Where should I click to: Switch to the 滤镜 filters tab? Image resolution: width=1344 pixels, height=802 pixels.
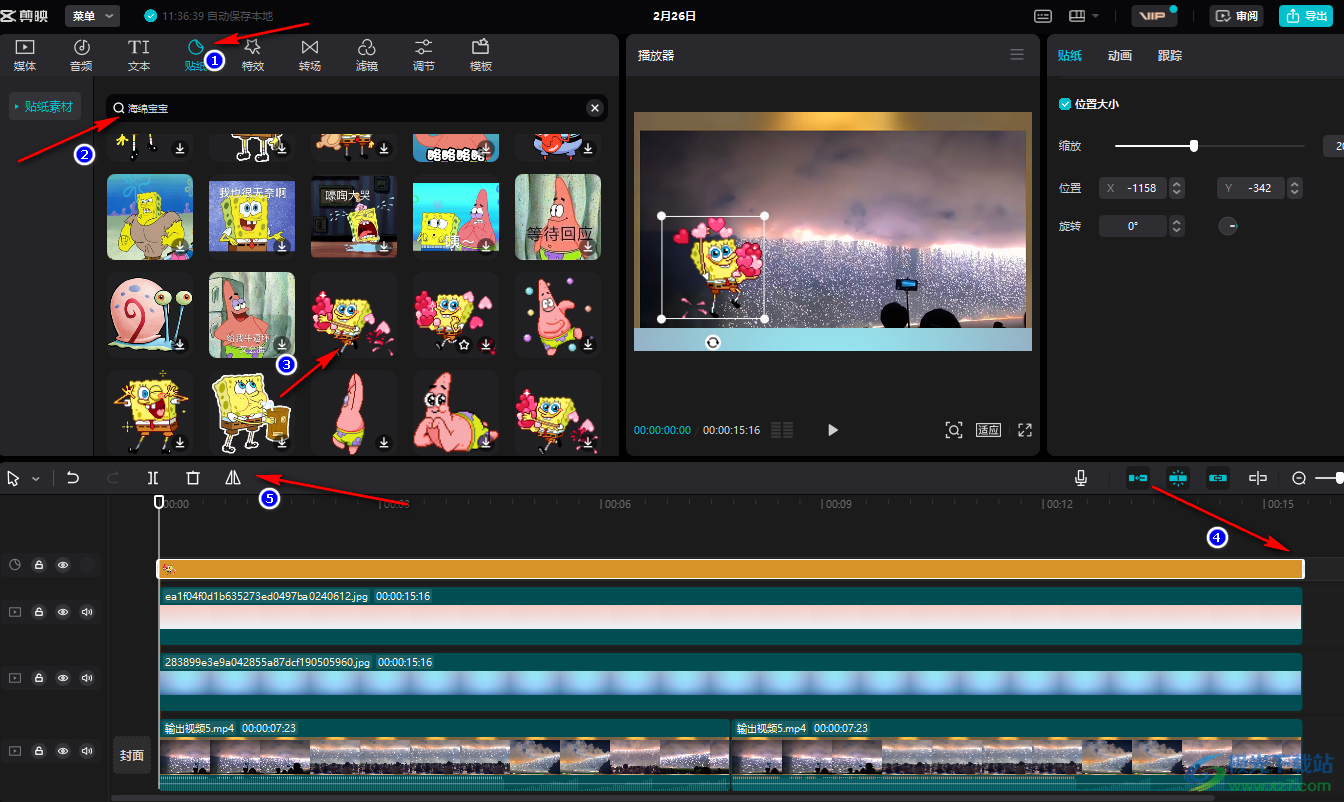[x=367, y=55]
